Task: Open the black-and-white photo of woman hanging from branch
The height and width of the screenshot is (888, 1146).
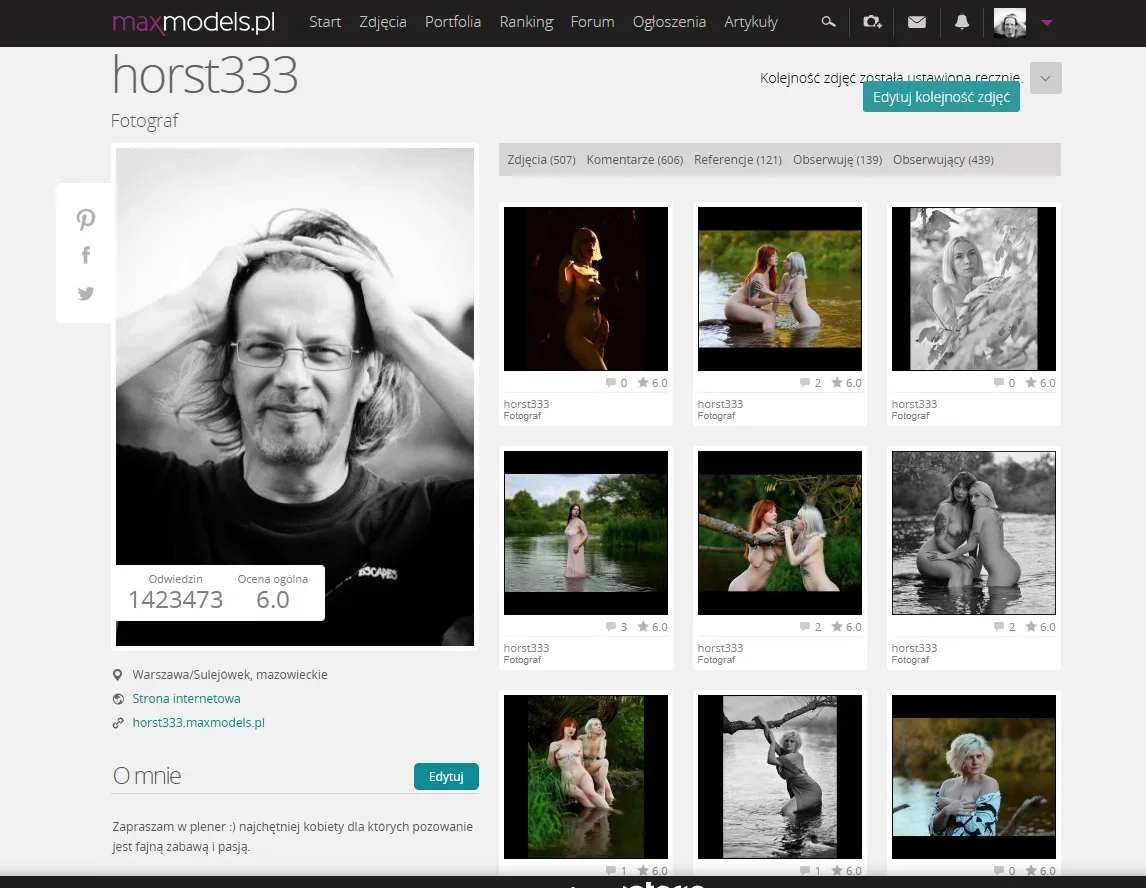Action: pos(780,777)
